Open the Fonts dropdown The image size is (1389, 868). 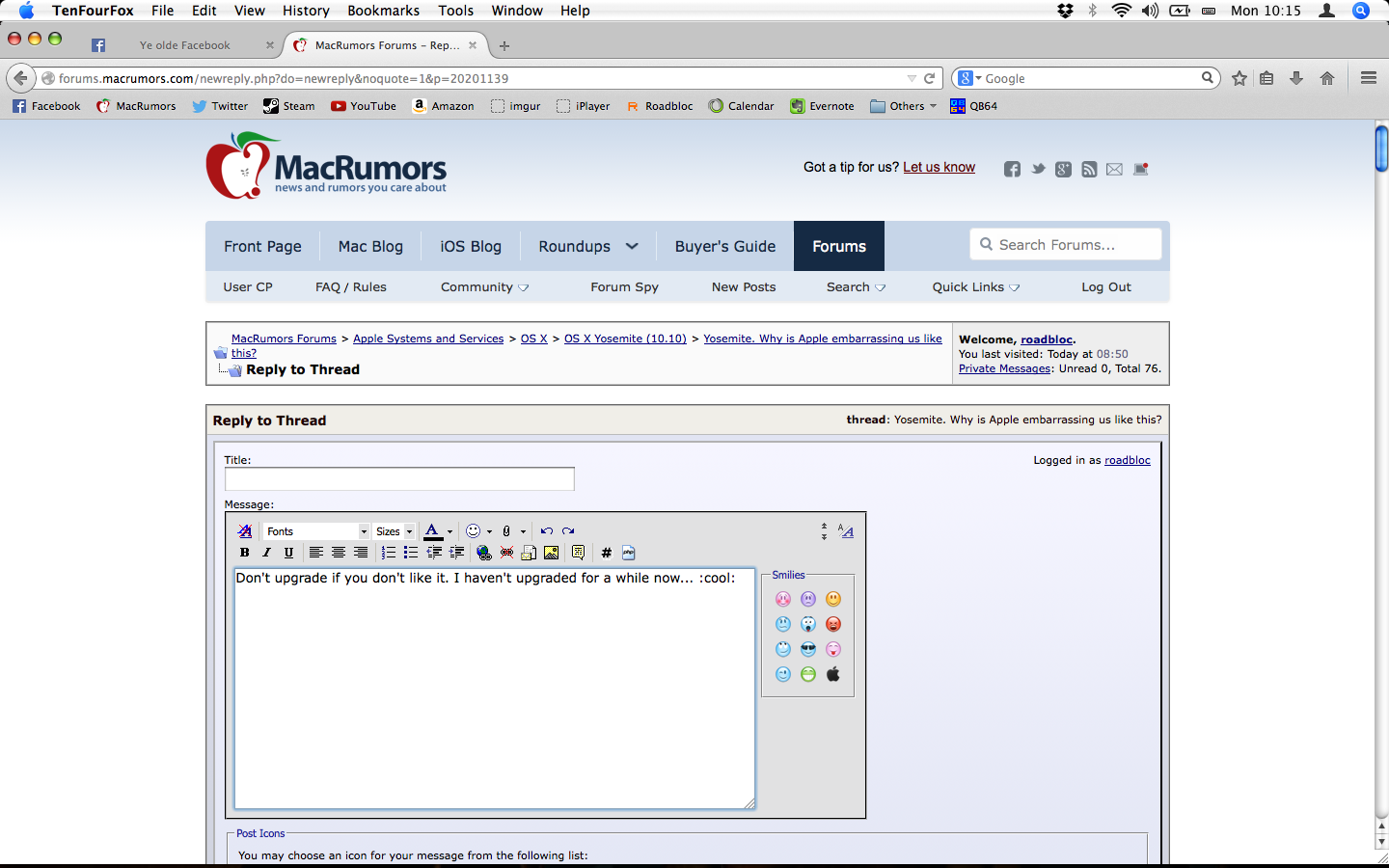316,531
